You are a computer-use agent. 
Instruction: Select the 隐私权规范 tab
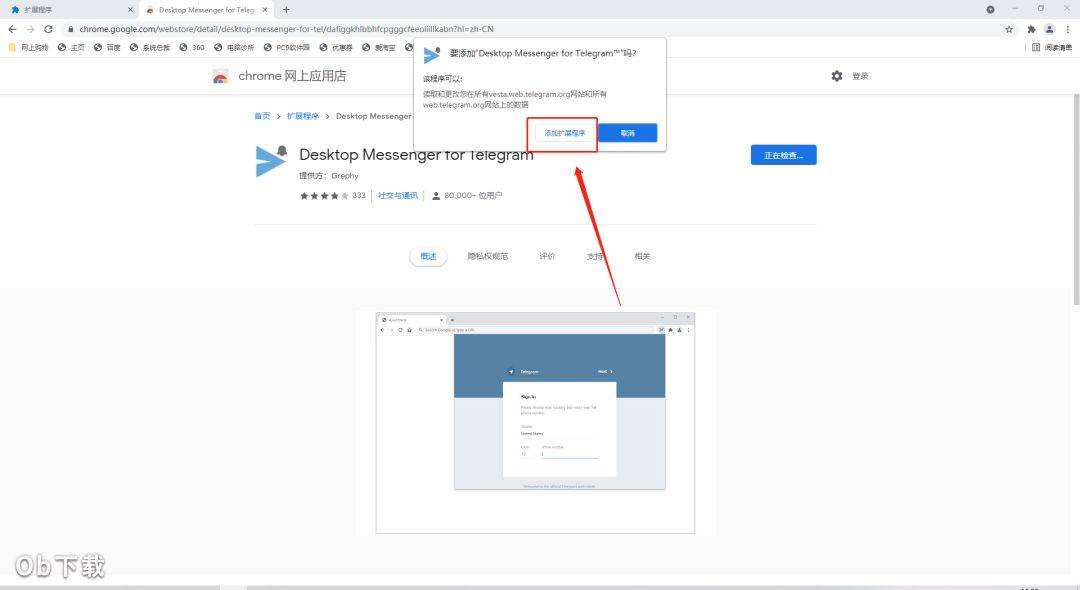click(x=488, y=256)
